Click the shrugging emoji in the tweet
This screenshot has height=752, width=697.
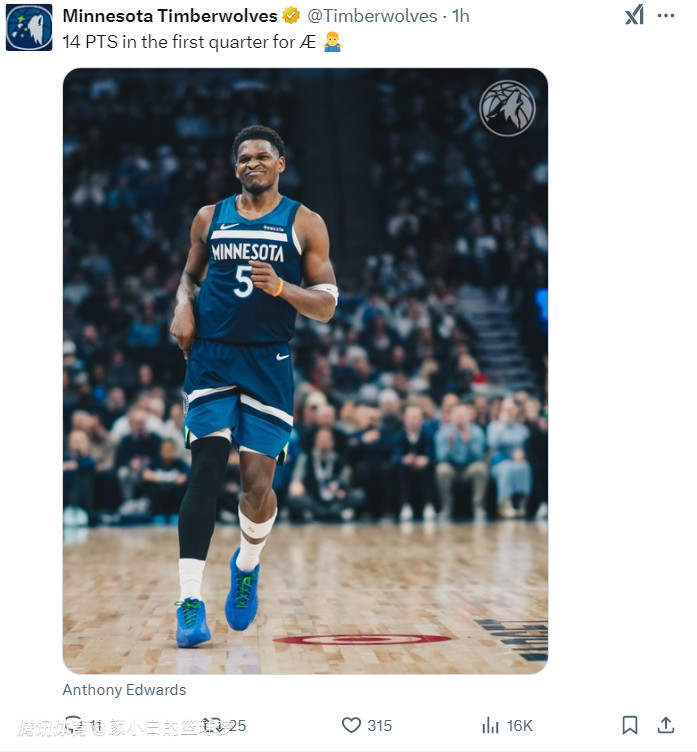tap(332, 42)
